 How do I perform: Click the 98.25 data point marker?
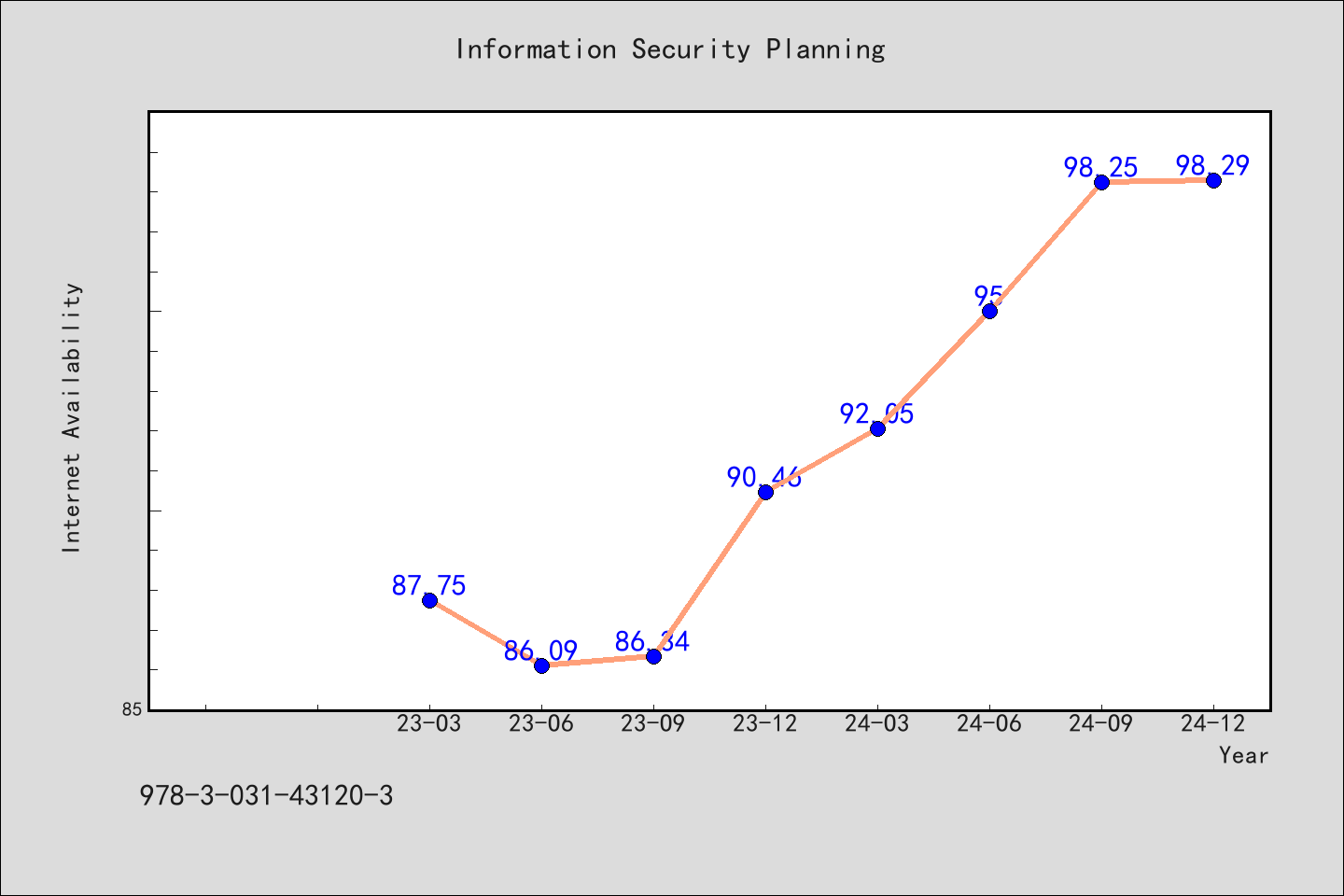[x=1101, y=182]
